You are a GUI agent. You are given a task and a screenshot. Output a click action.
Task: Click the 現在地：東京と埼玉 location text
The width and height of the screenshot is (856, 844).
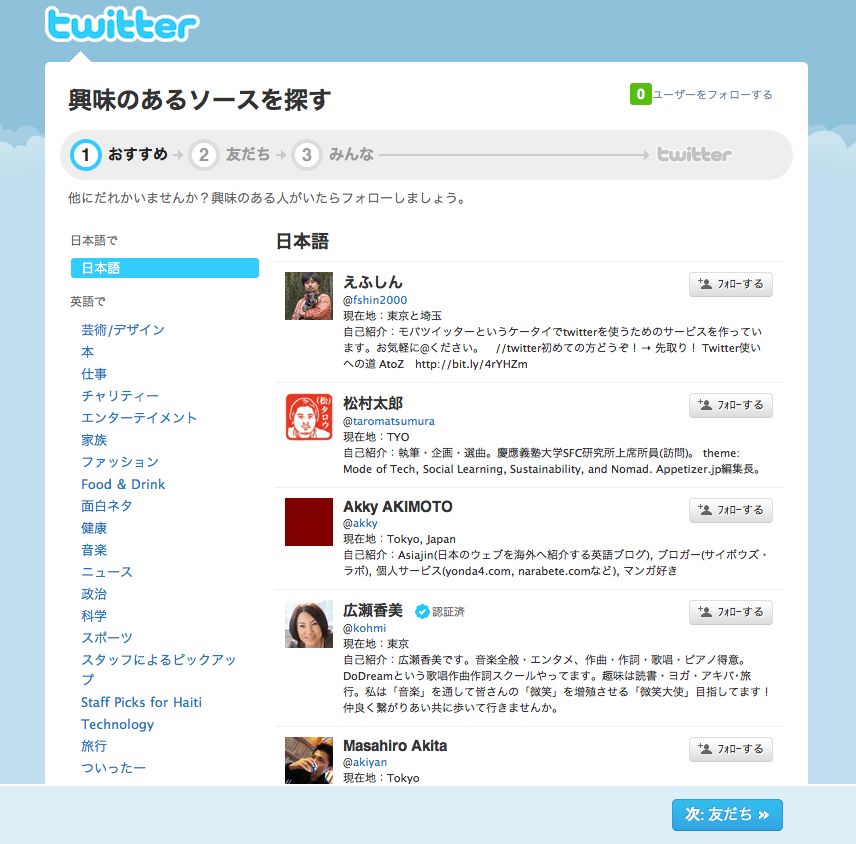point(393,316)
